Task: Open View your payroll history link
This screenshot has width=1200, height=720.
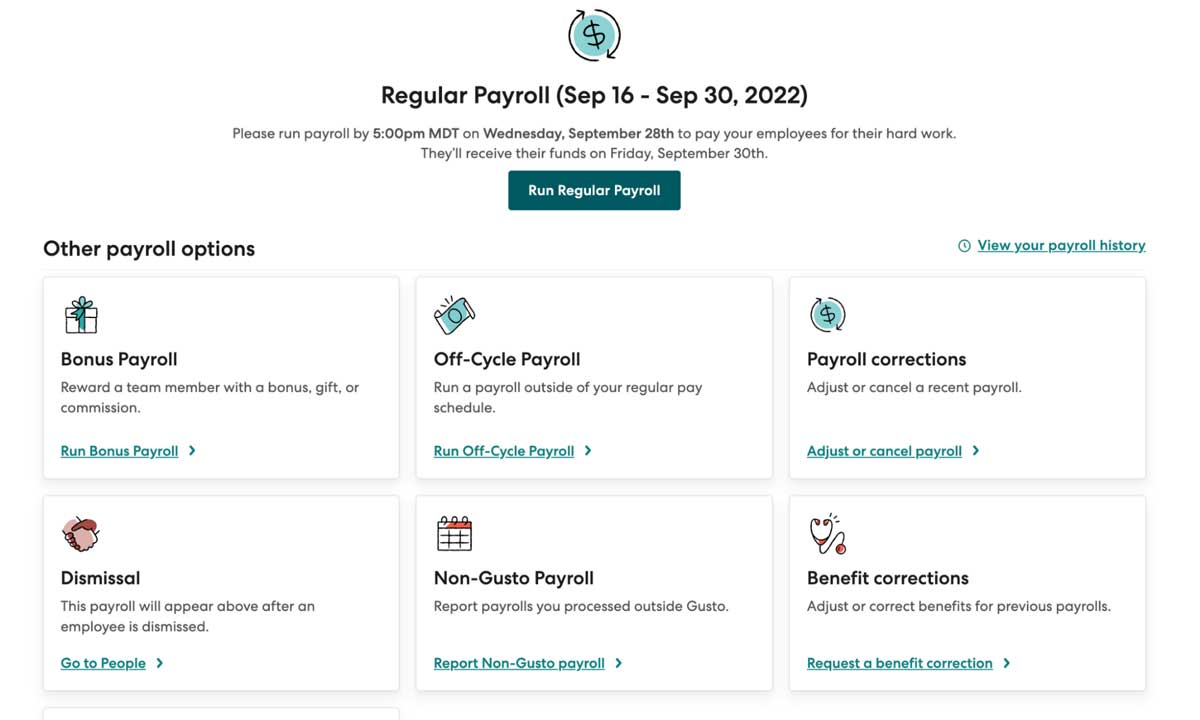Action: [1061, 245]
